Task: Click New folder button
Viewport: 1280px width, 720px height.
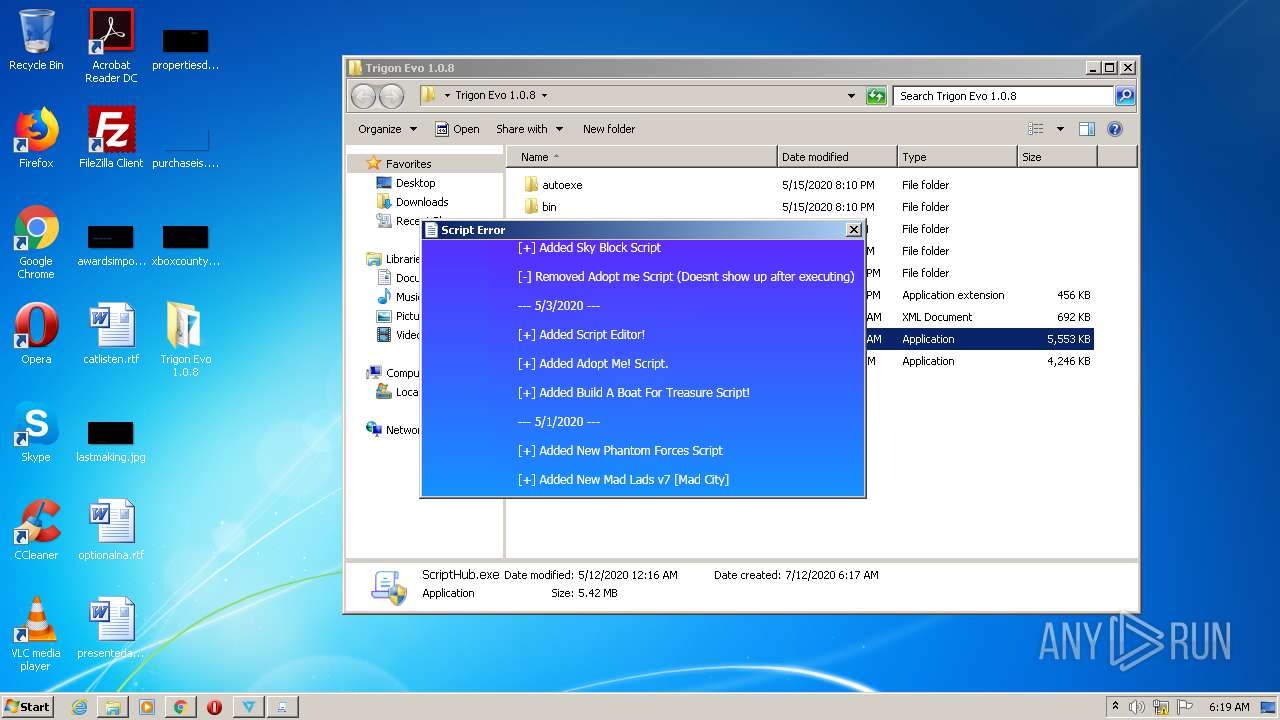Action: click(x=609, y=129)
